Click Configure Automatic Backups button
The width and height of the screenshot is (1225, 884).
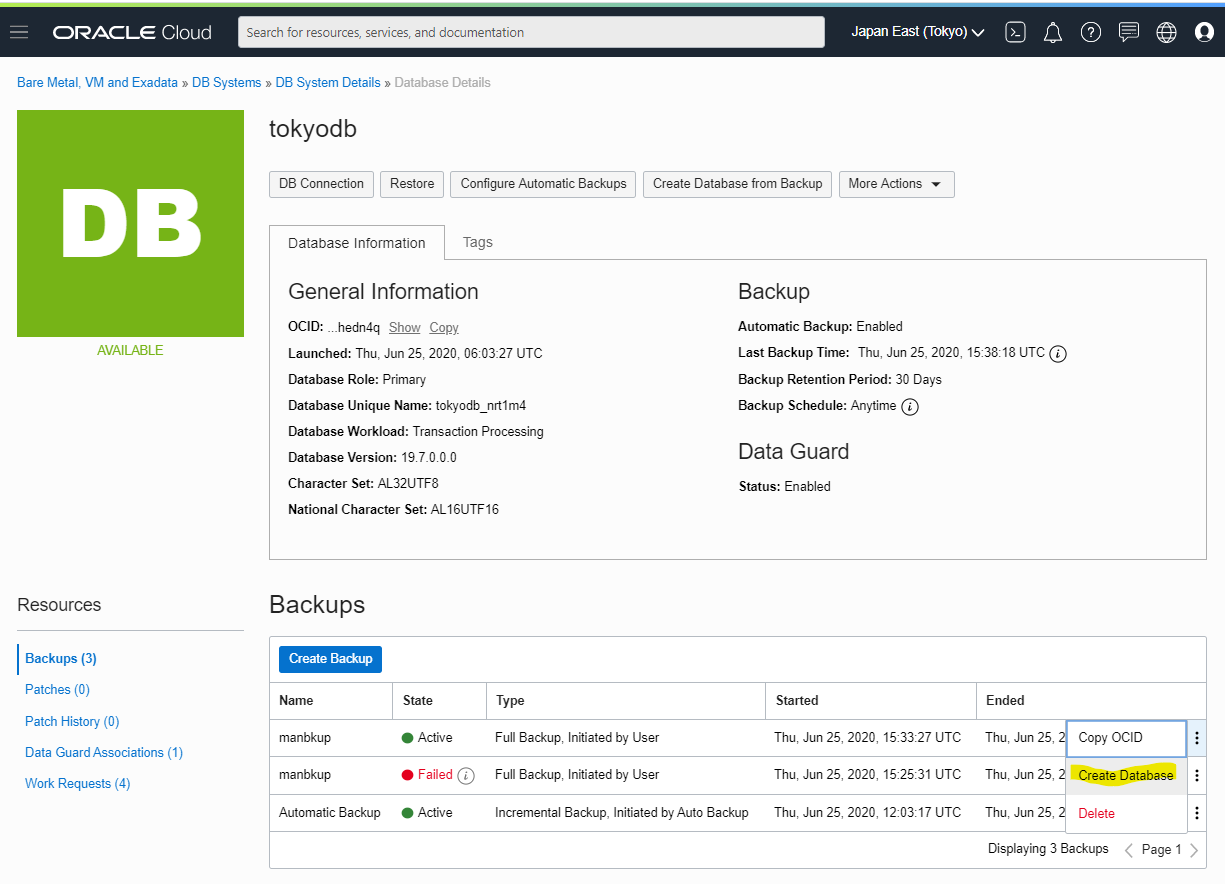click(x=543, y=184)
